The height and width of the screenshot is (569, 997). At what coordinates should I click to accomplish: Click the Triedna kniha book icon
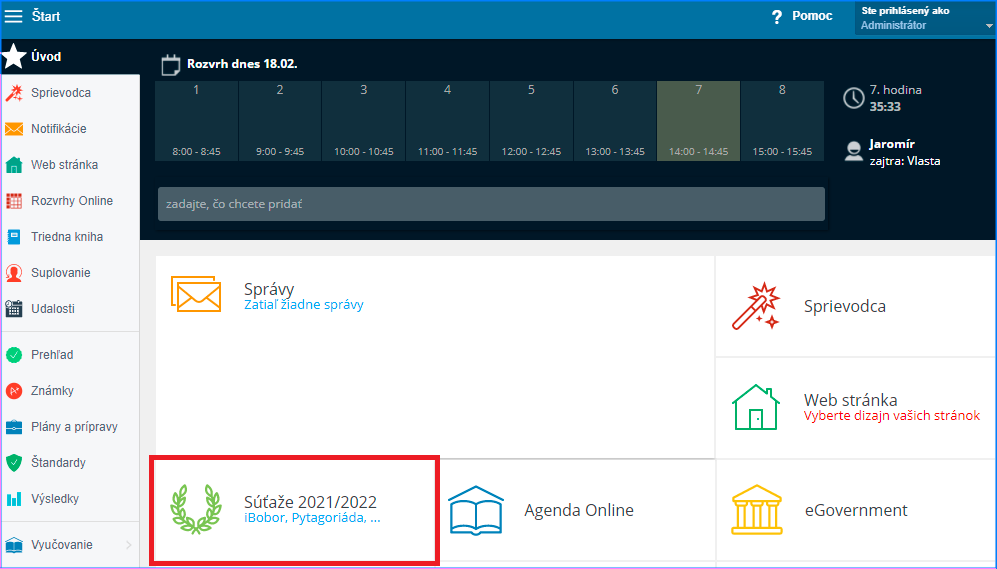[14, 237]
